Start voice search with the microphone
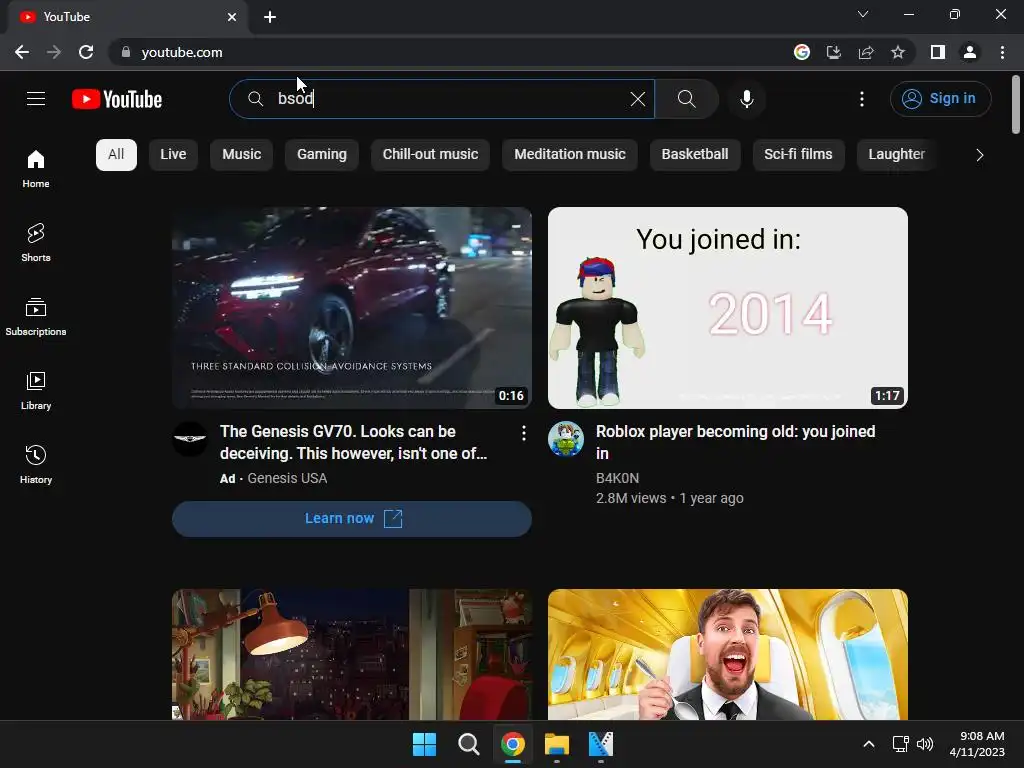1024x768 pixels. [x=746, y=99]
